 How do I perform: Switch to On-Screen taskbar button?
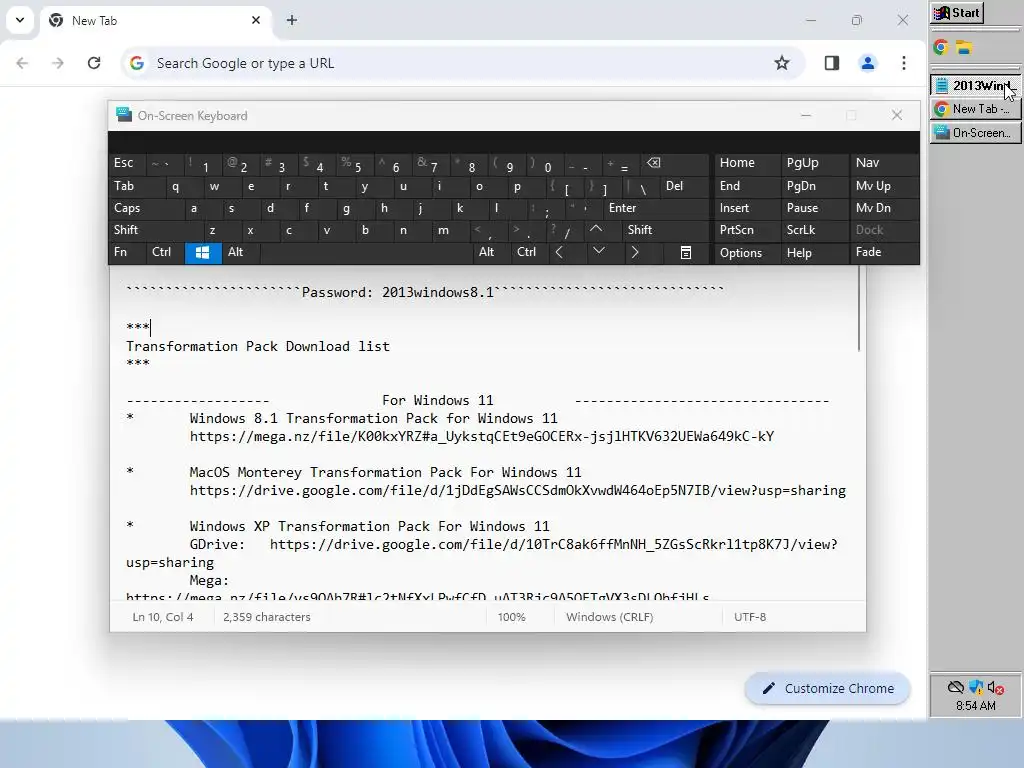974,133
